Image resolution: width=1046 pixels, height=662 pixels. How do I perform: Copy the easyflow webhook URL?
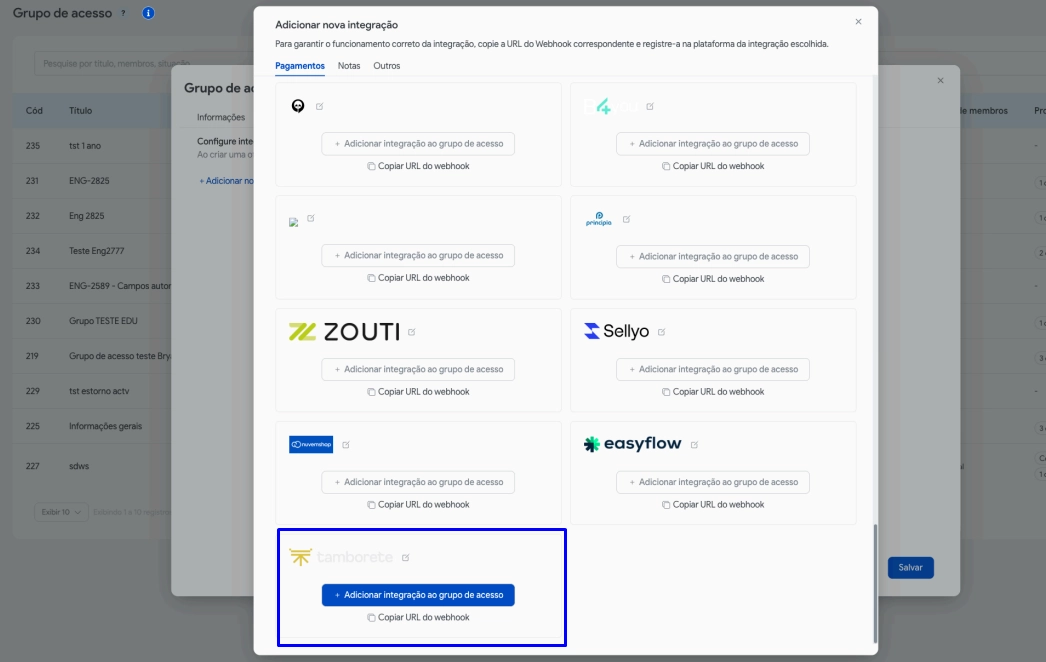pyautogui.click(x=712, y=505)
